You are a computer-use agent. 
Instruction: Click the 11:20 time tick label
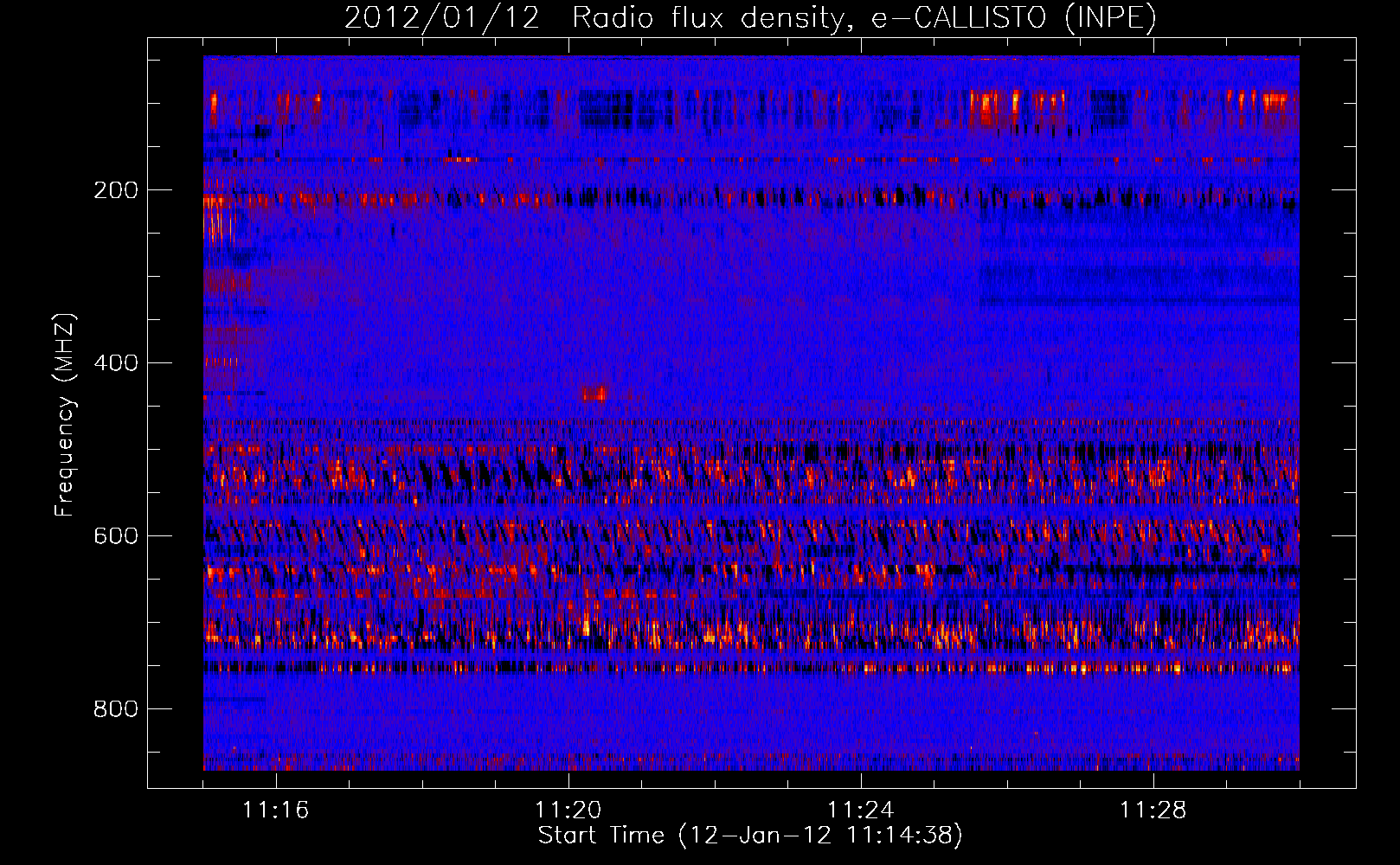pyautogui.click(x=568, y=811)
